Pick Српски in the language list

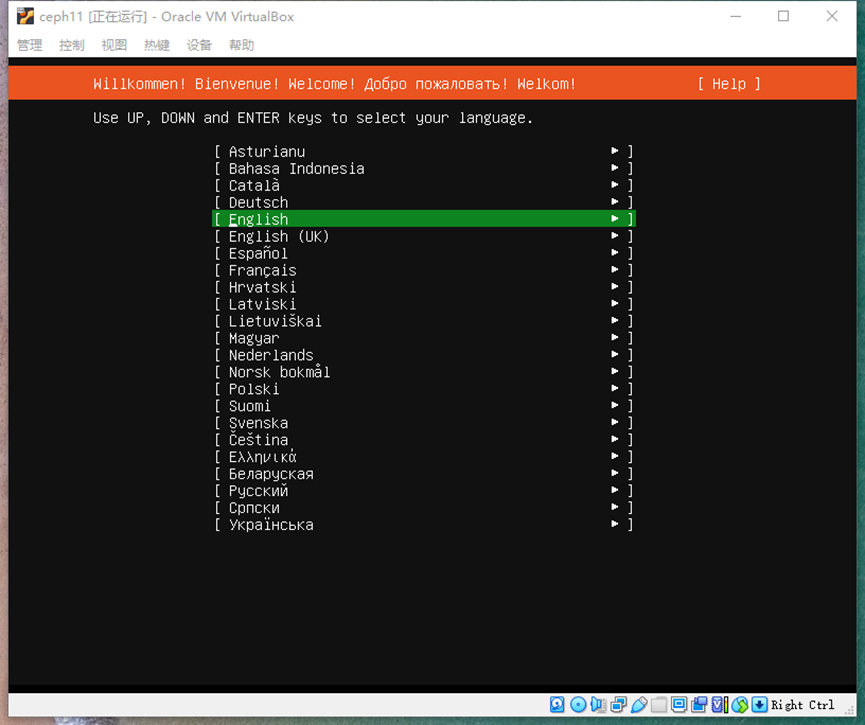tap(424, 508)
